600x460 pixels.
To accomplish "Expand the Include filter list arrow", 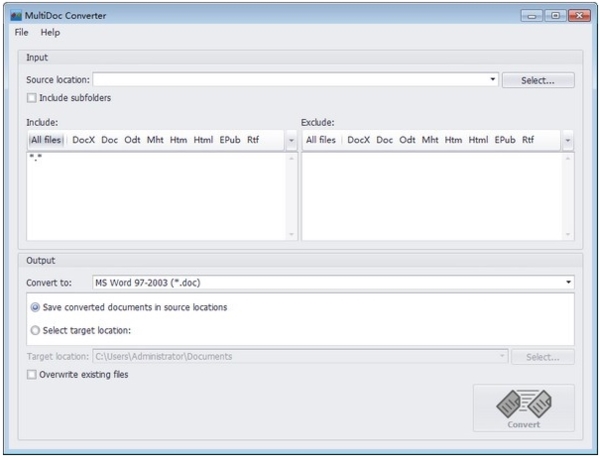I will (x=292, y=140).
